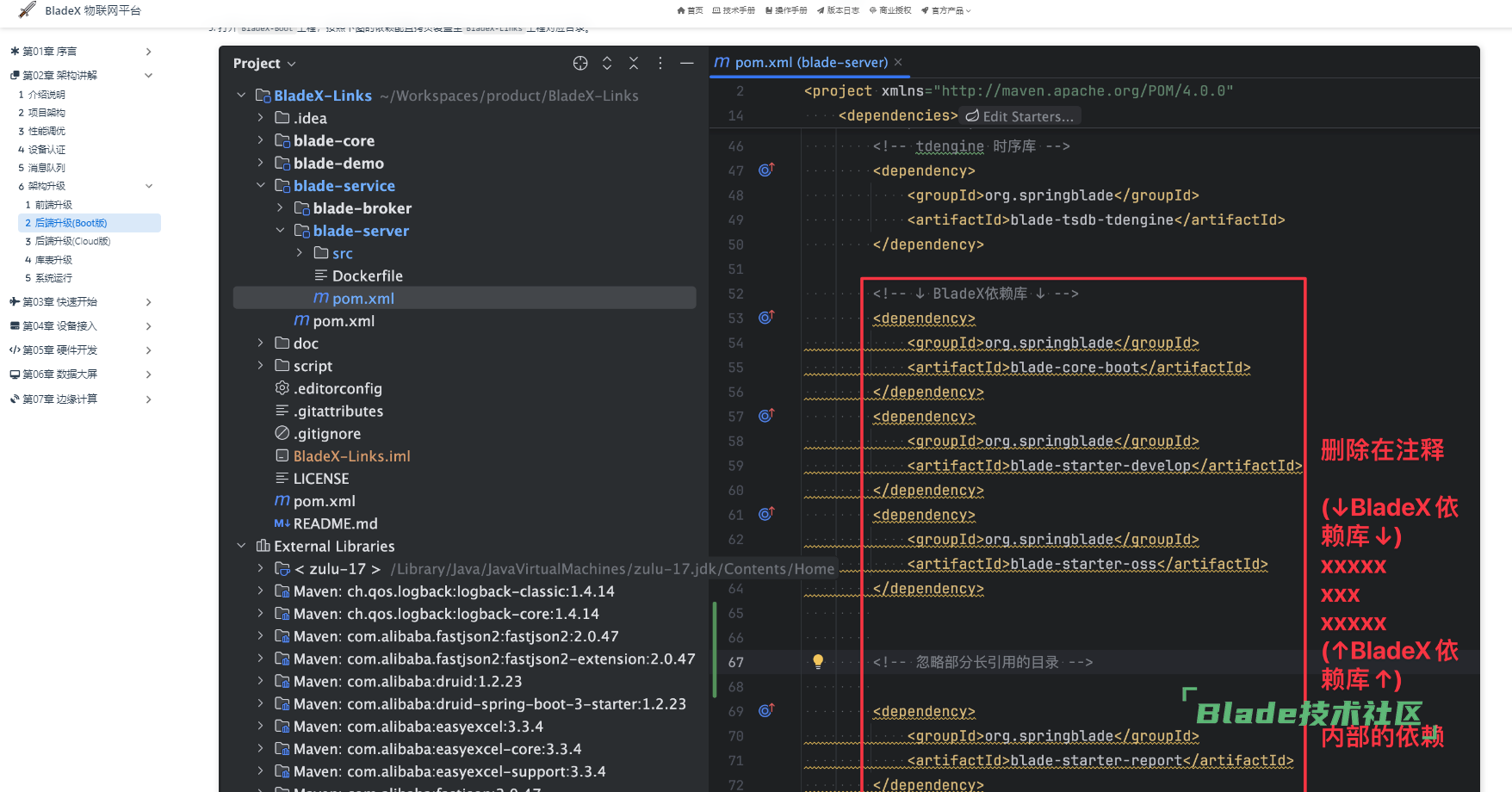1512x792 pixels.
Task: Collapse the 第02章 架构讲解 chapter
Action: point(149,76)
